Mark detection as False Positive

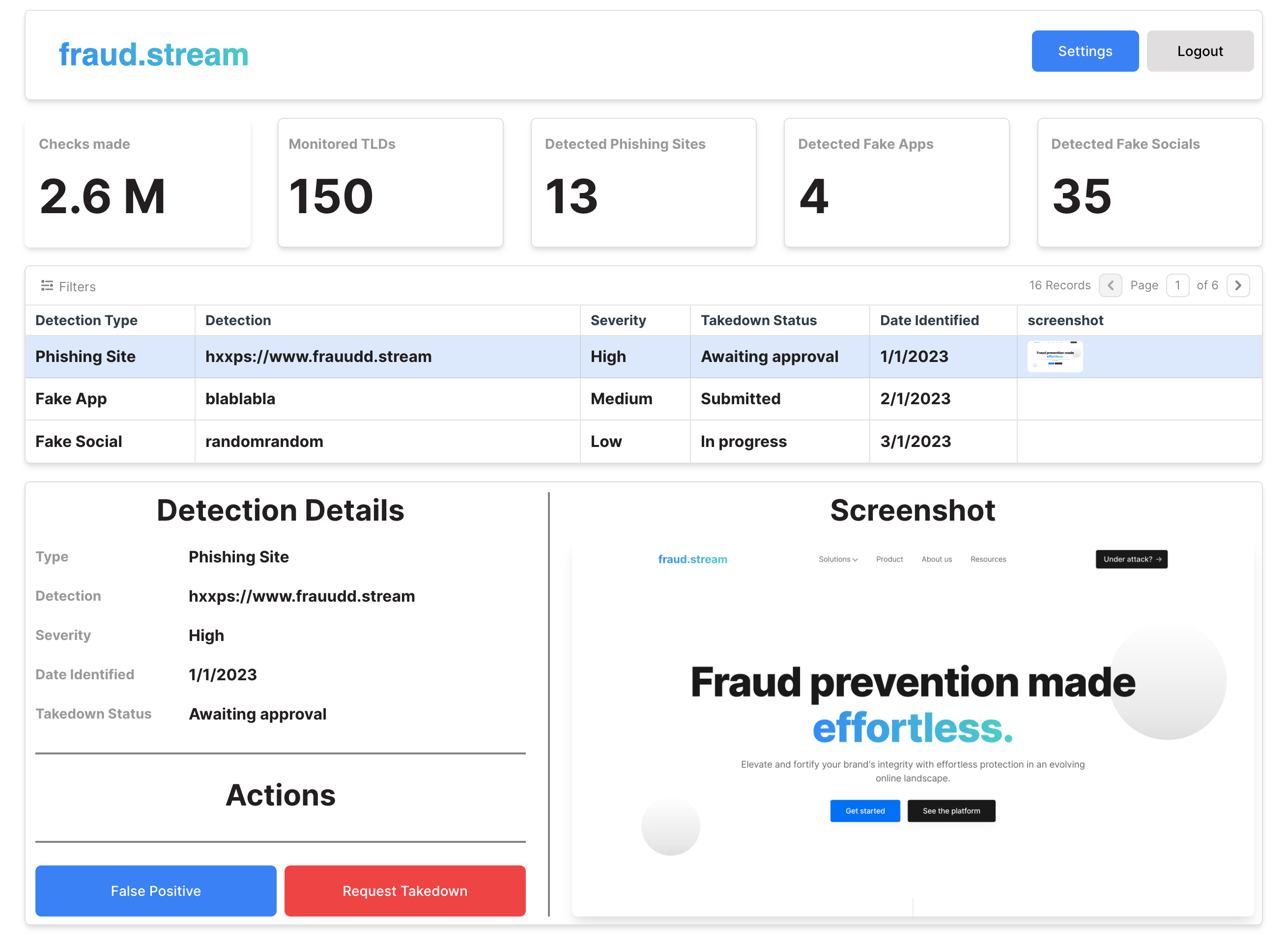point(156,890)
